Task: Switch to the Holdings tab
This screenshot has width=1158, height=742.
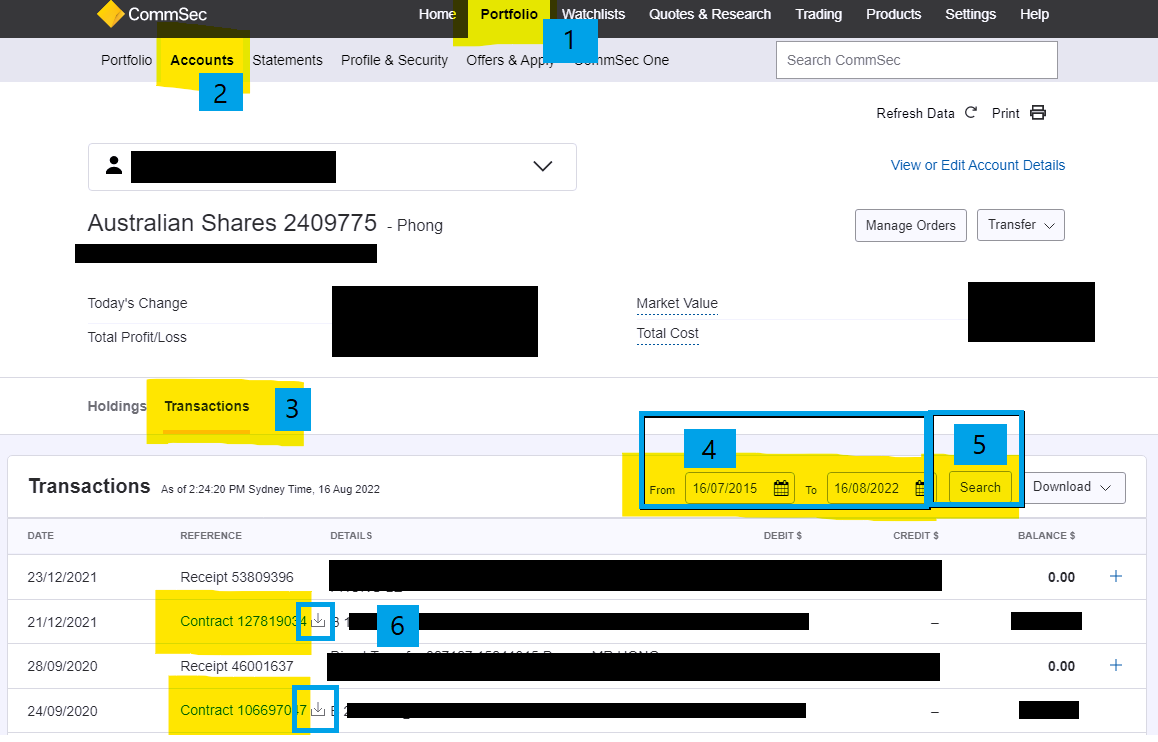Action: [117, 406]
